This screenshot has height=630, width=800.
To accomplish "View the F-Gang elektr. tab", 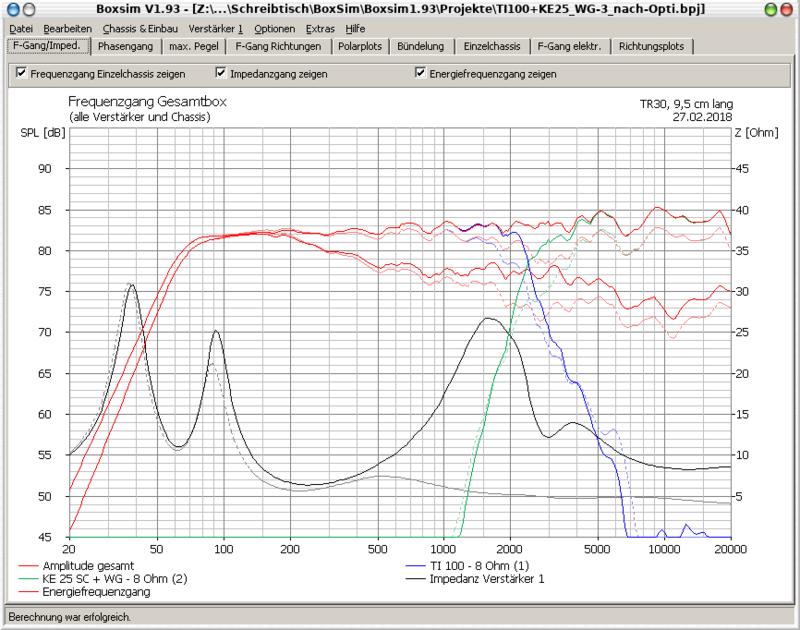I will click(569, 47).
